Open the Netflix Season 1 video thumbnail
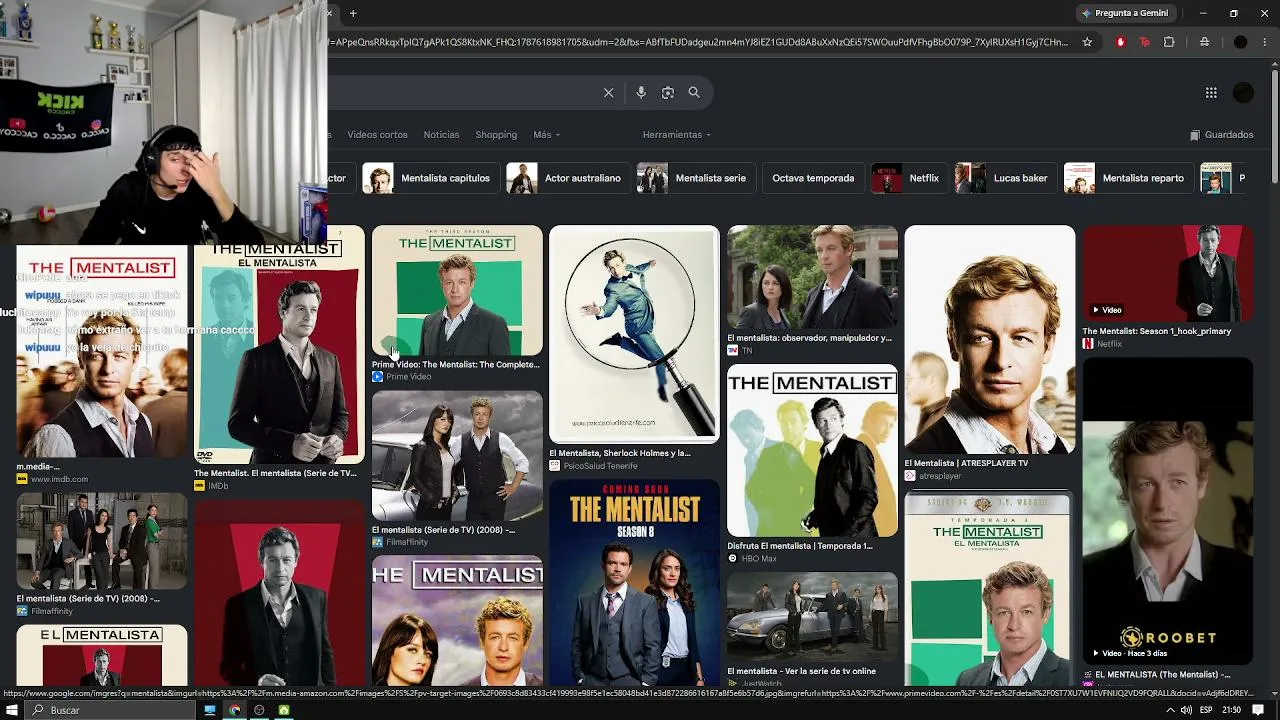This screenshot has height=720, width=1280. 1168,273
